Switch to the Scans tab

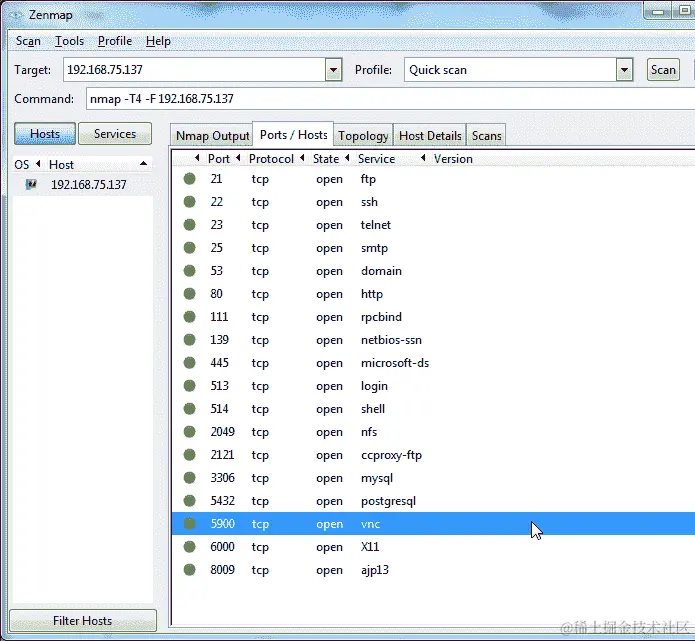tap(486, 136)
